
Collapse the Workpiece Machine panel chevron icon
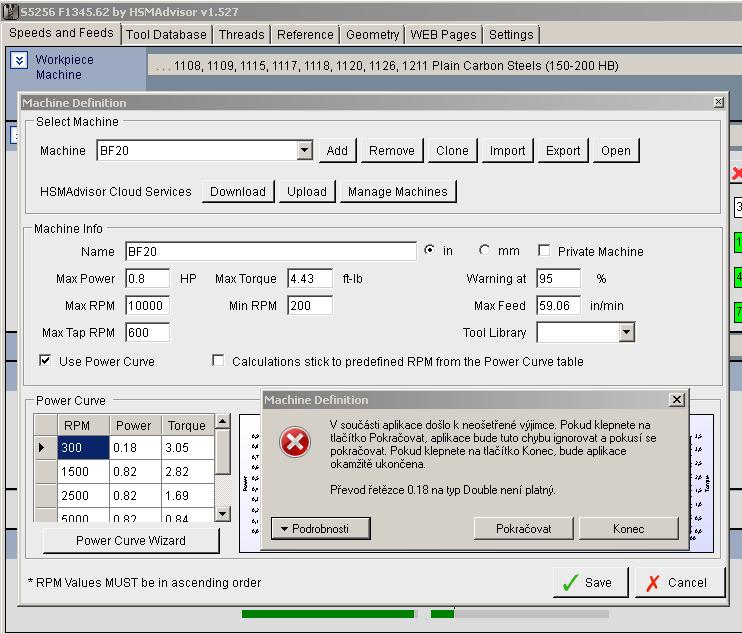(x=19, y=60)
